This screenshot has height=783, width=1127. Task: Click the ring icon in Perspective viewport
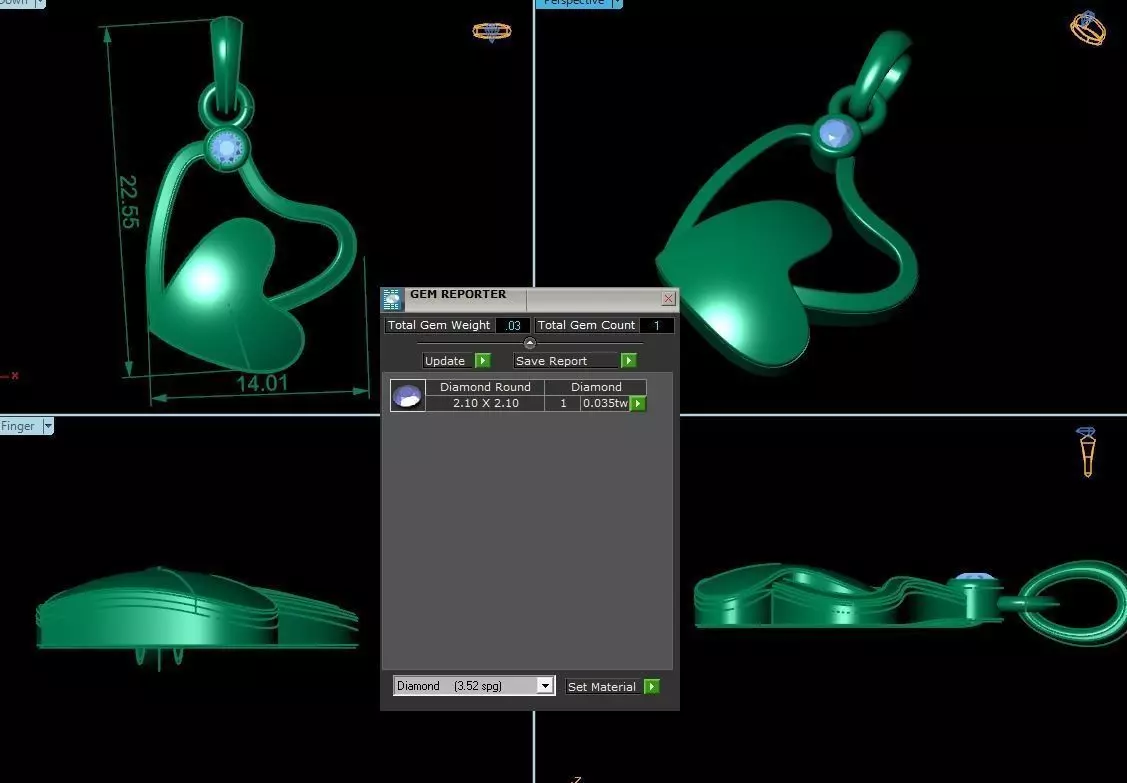click(x=1087, y=28)
